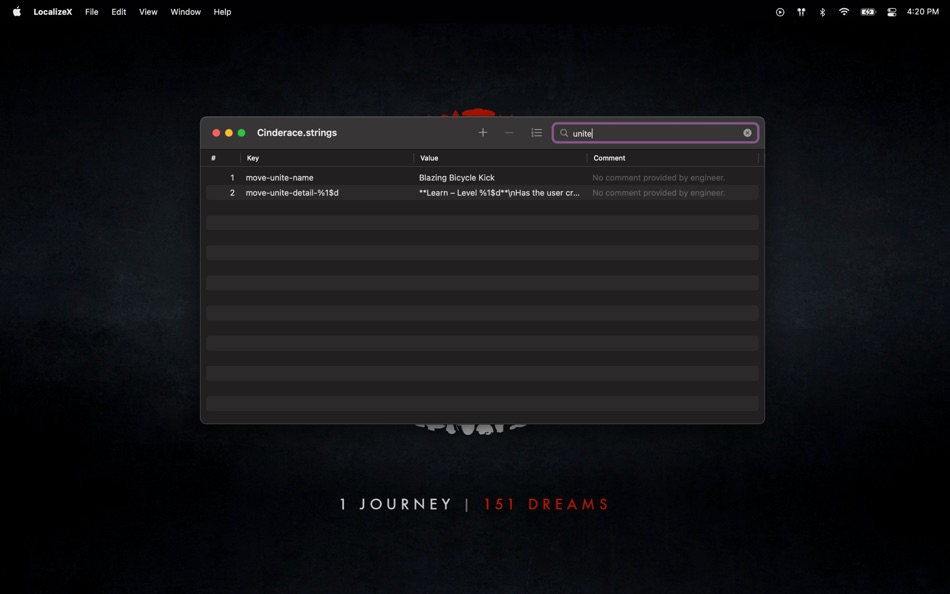Screen dimensions: 950x594
Task: Open the list view options icon
Action: 536,133
